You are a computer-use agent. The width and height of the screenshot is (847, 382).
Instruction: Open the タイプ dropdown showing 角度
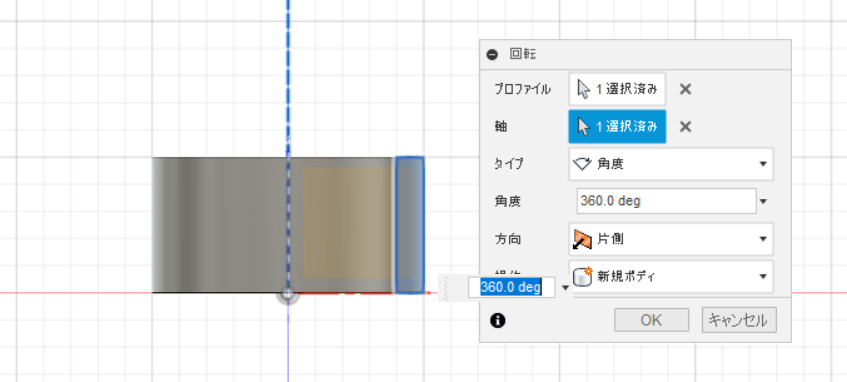click(x=671, y=164)
